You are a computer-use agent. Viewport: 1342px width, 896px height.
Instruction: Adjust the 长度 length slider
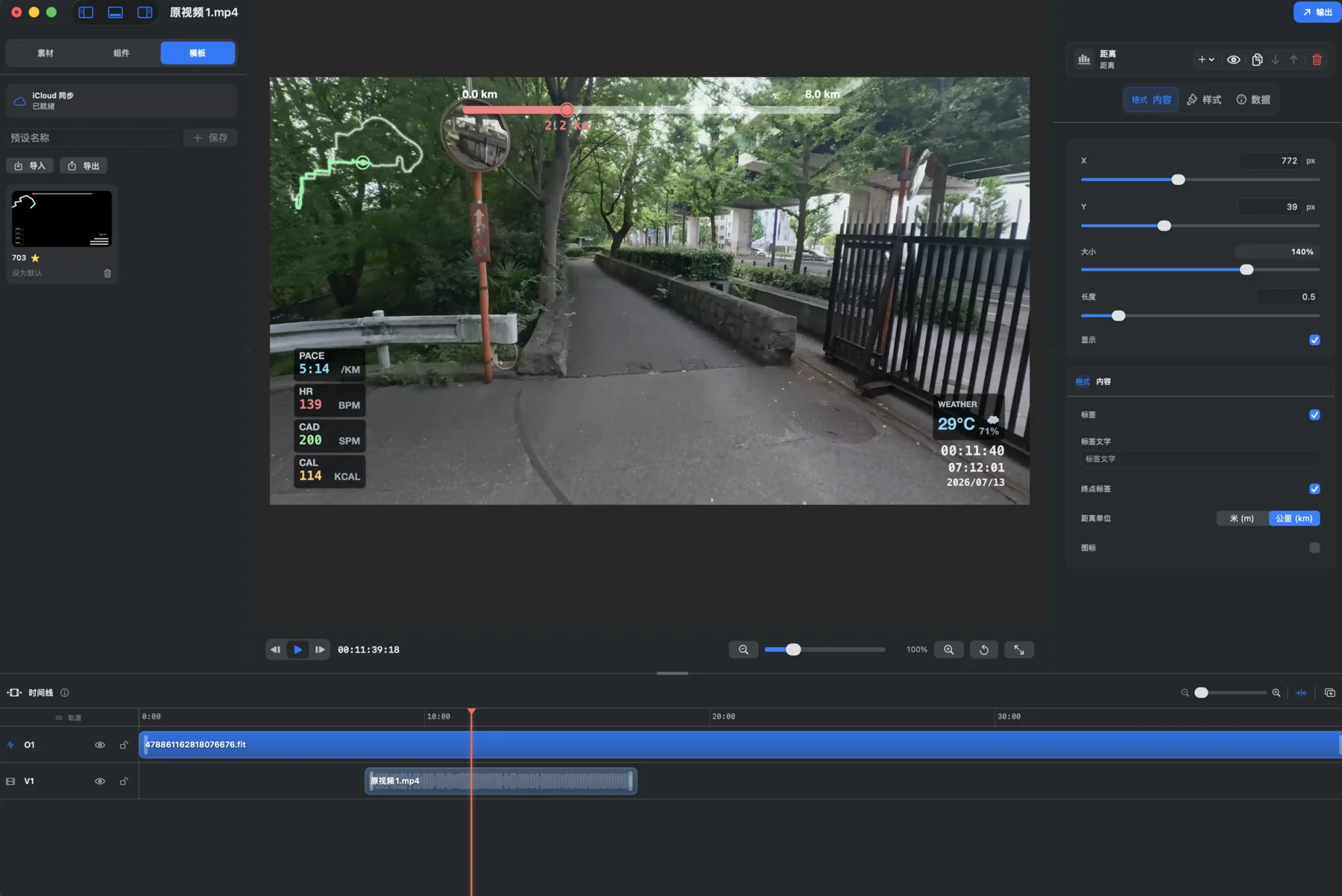point(1118,316)
